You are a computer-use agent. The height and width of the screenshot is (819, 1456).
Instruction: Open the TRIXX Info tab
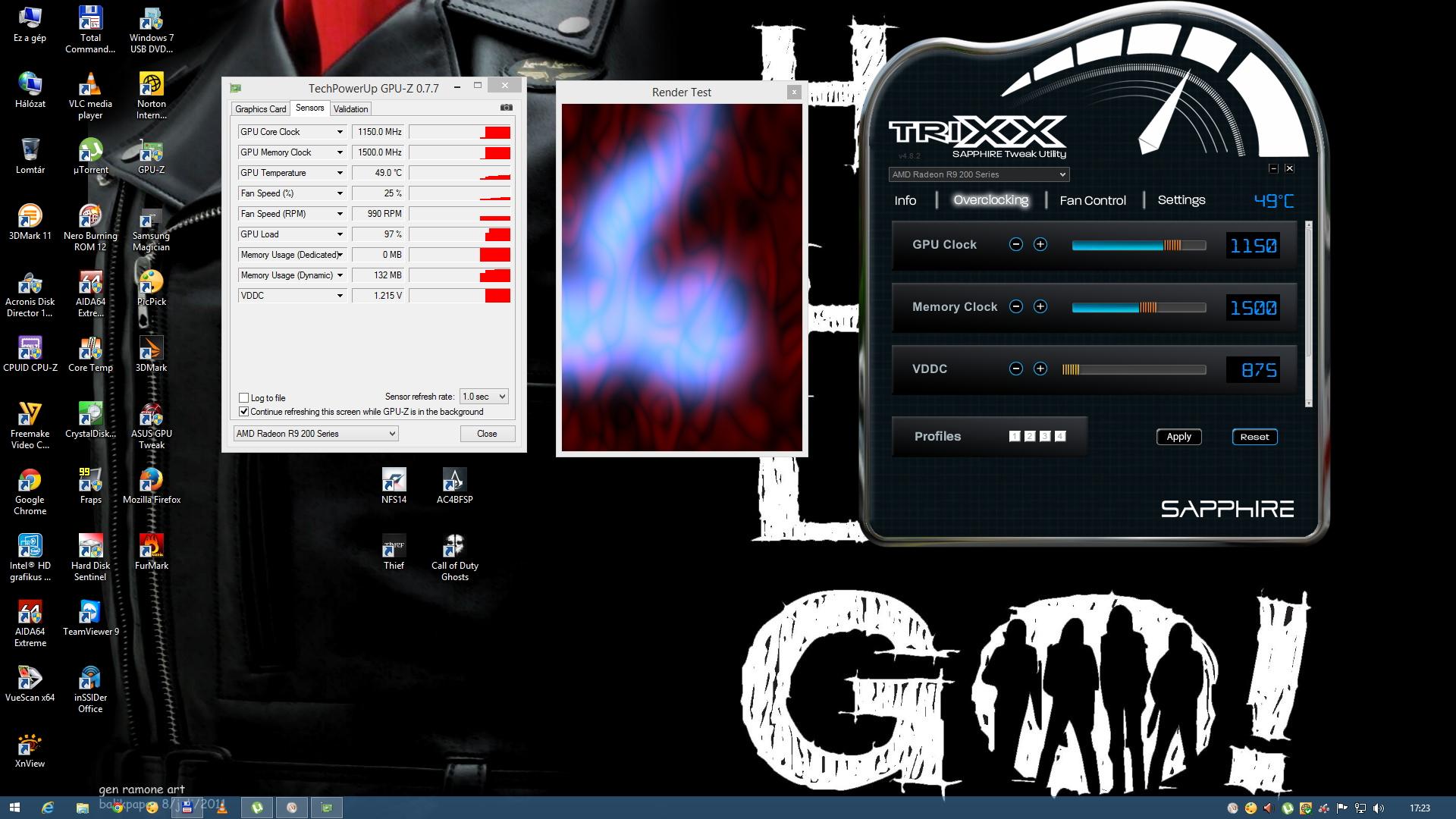(x=905, y=200)
